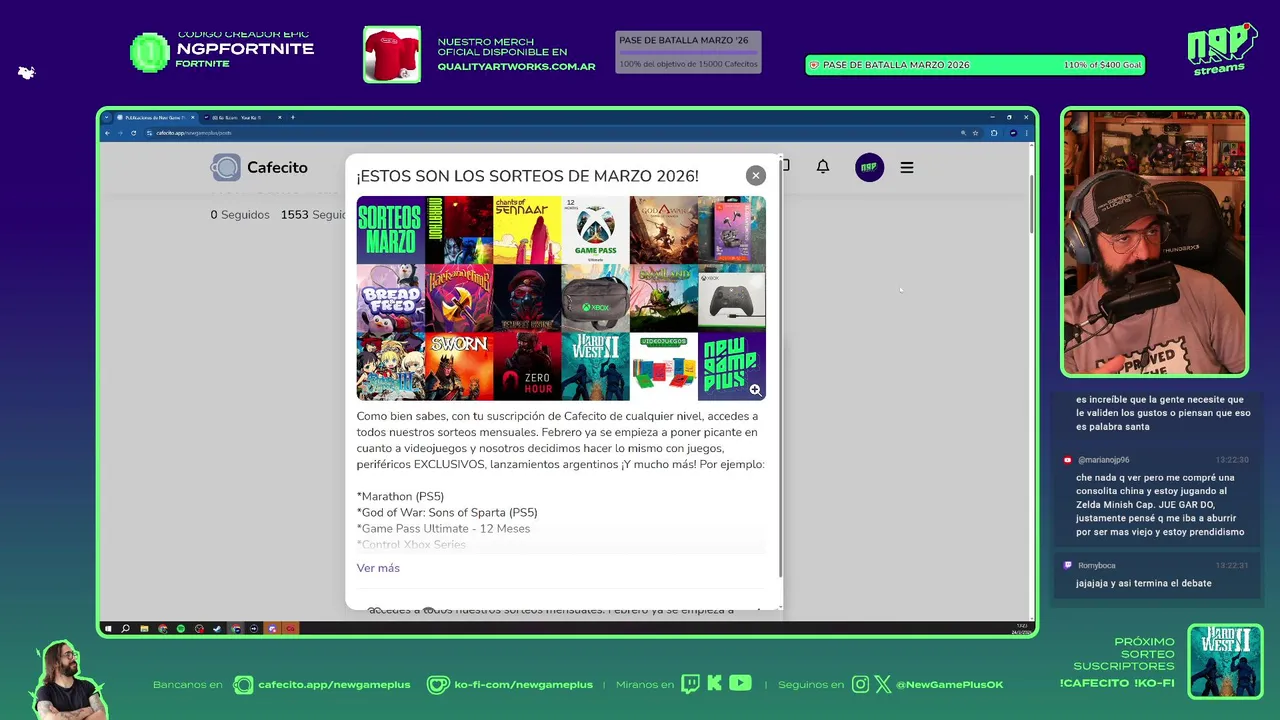Click the !CAFECITO !KO-FI command text

(x=1117, y=683)
